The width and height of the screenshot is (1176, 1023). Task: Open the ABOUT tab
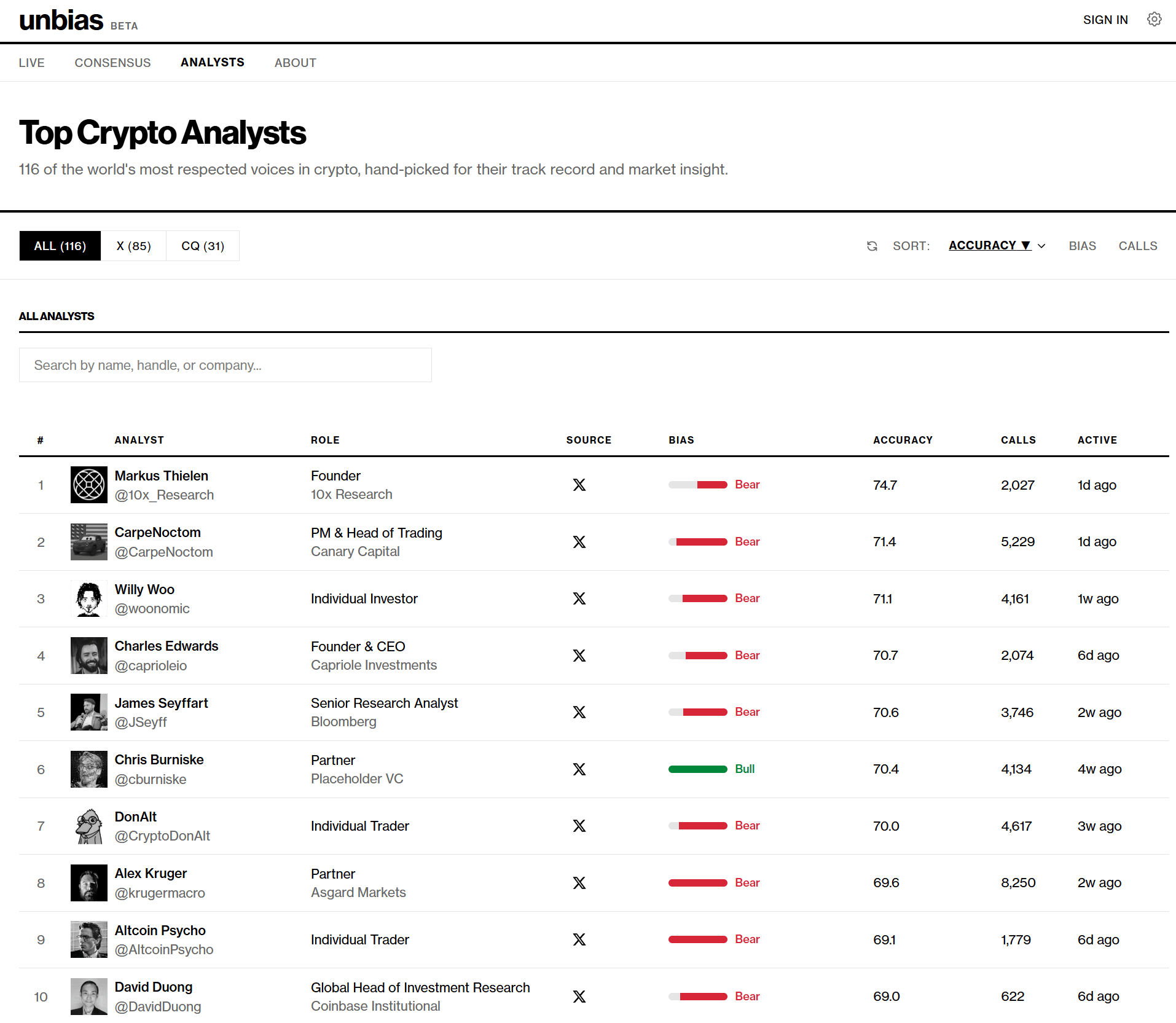pyautogui.click(x=296, y=63)
